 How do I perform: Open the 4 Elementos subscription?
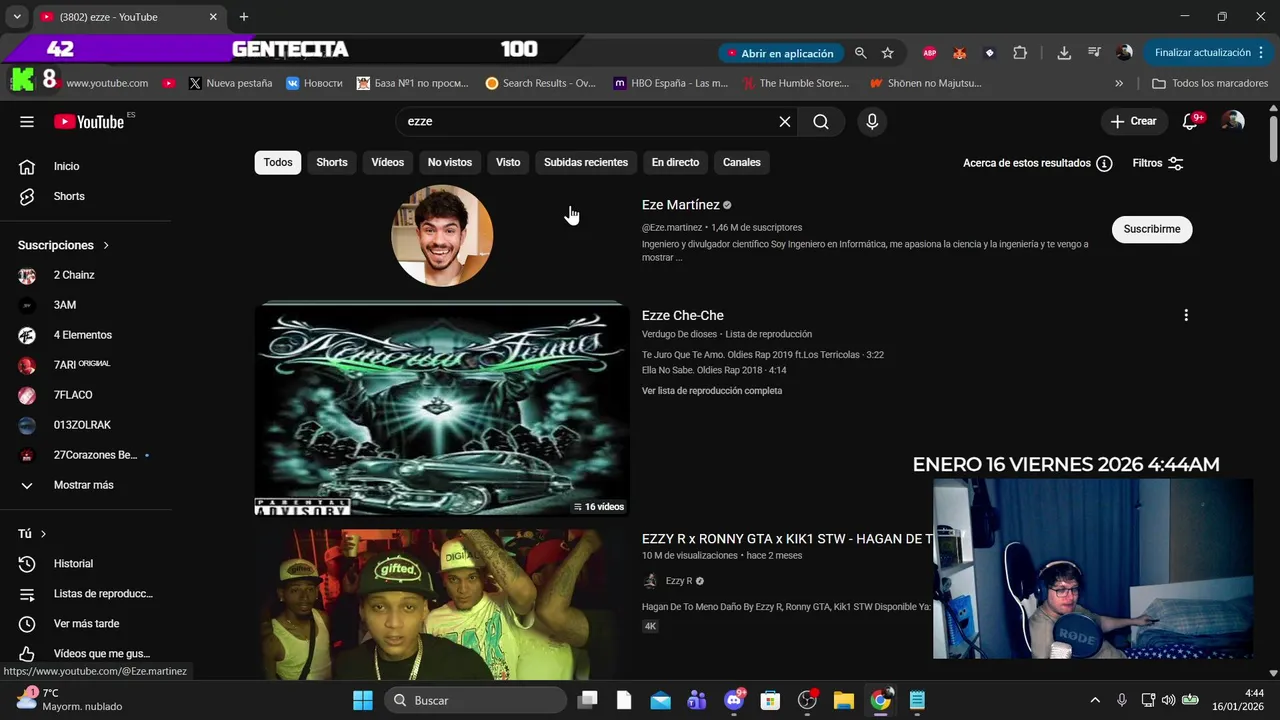pos(85,335)
